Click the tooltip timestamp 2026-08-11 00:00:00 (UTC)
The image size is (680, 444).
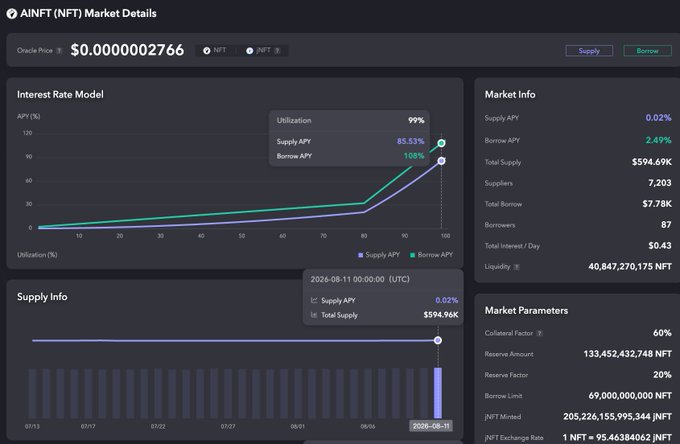point(360,279)
